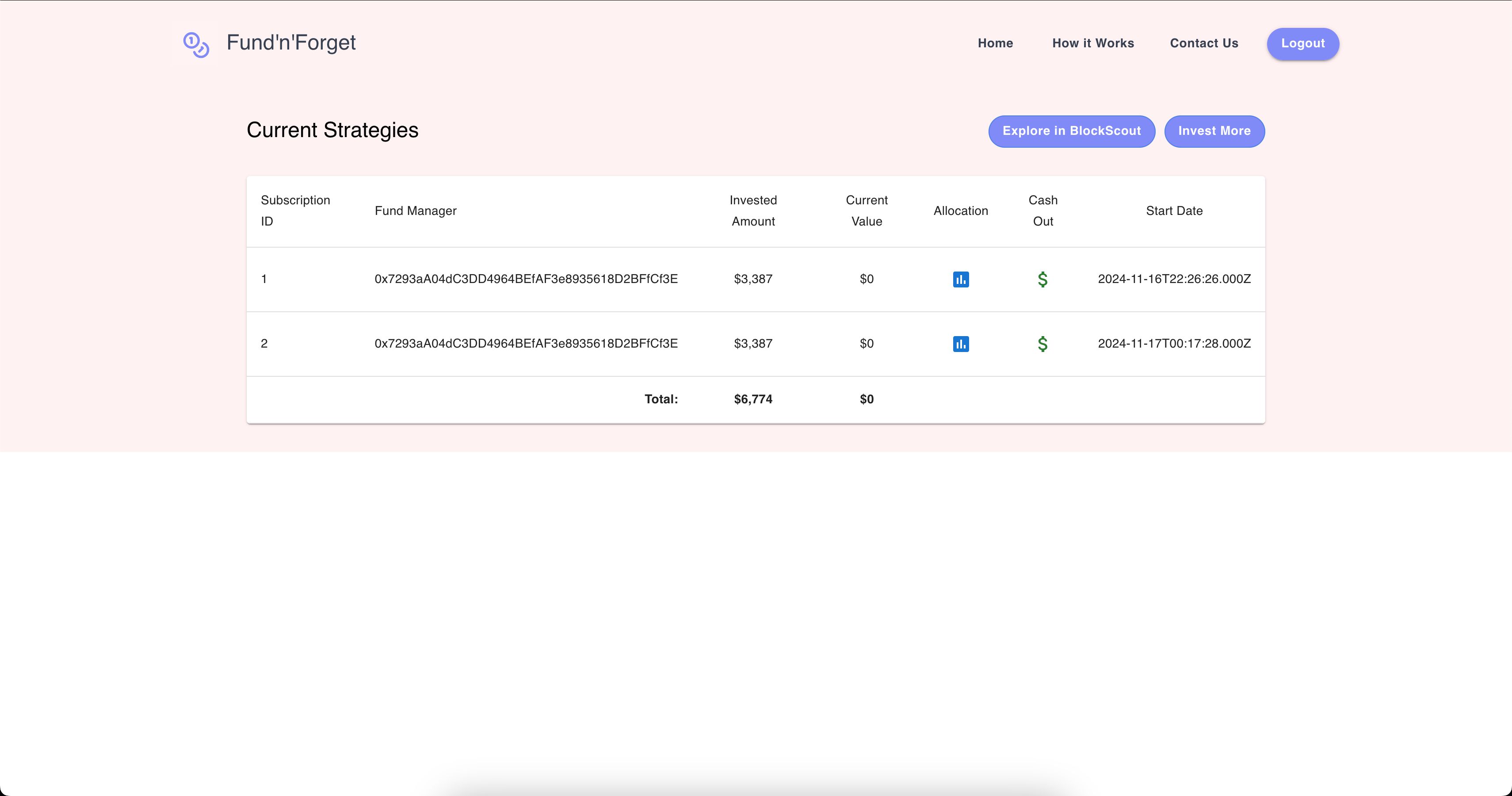The image size is (1512, 796).
Task: Select fund manager address in row 2
Action: [x=526, y=344]
